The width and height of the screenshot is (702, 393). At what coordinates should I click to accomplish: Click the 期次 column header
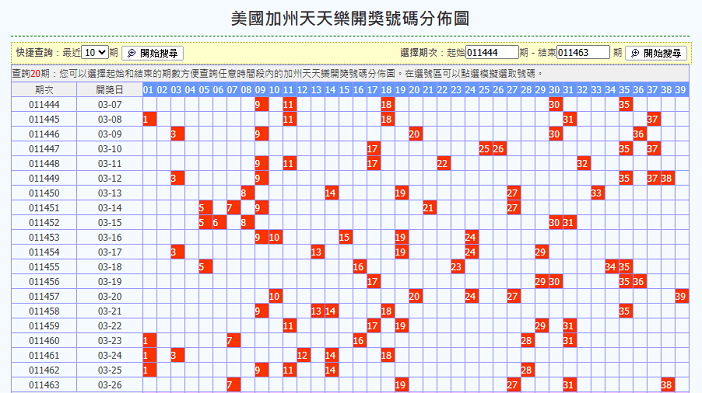click(x=44, y=90)
